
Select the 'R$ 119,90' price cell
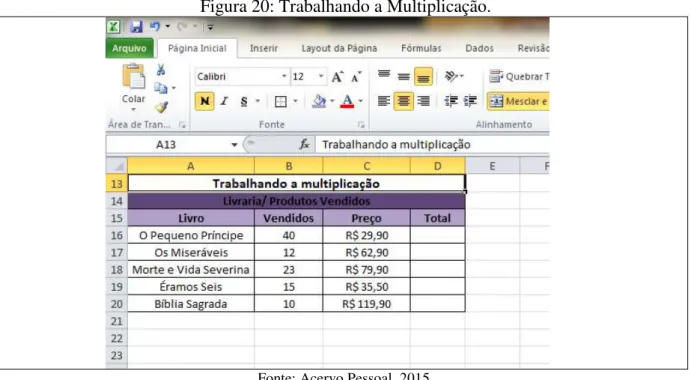[x=367, y=304]
